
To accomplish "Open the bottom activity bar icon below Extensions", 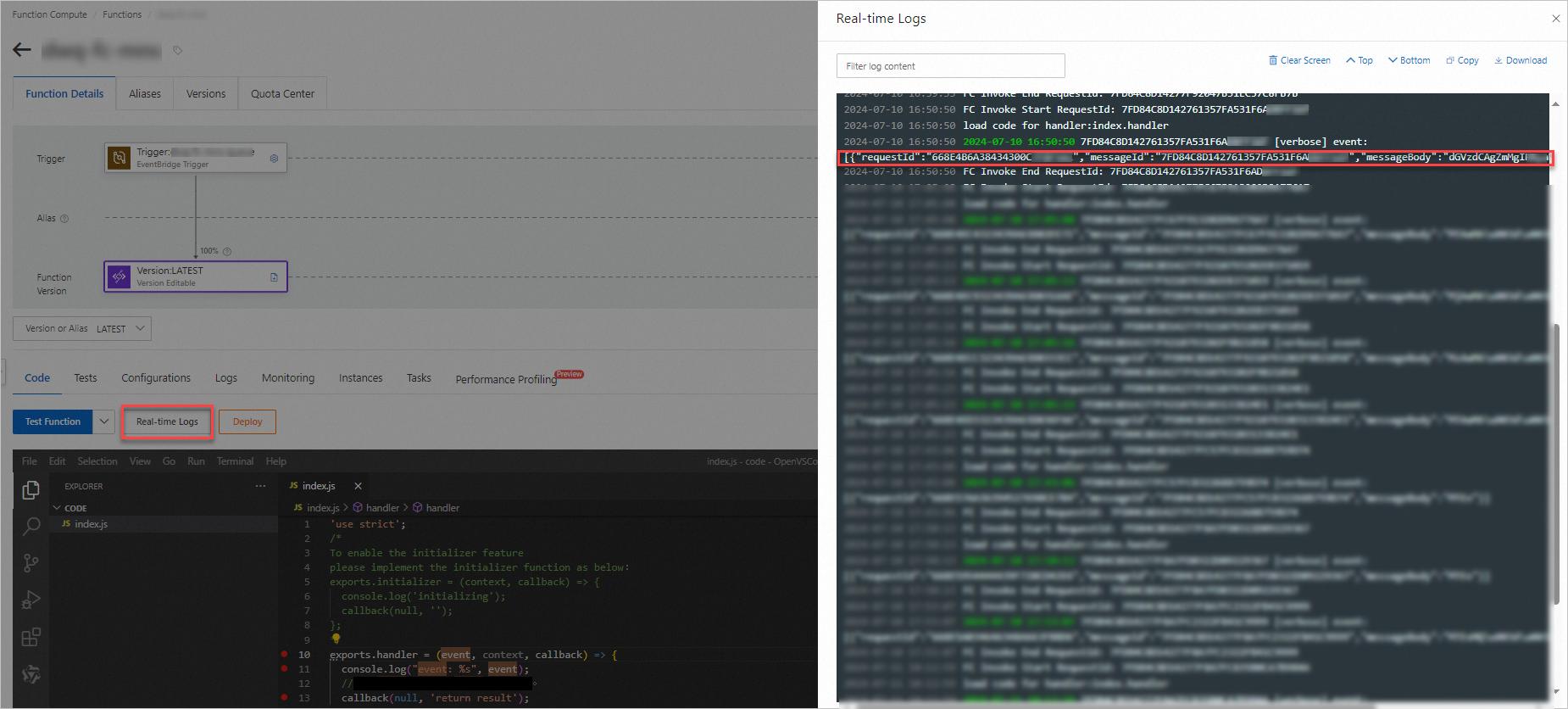I will click(31, 674).
